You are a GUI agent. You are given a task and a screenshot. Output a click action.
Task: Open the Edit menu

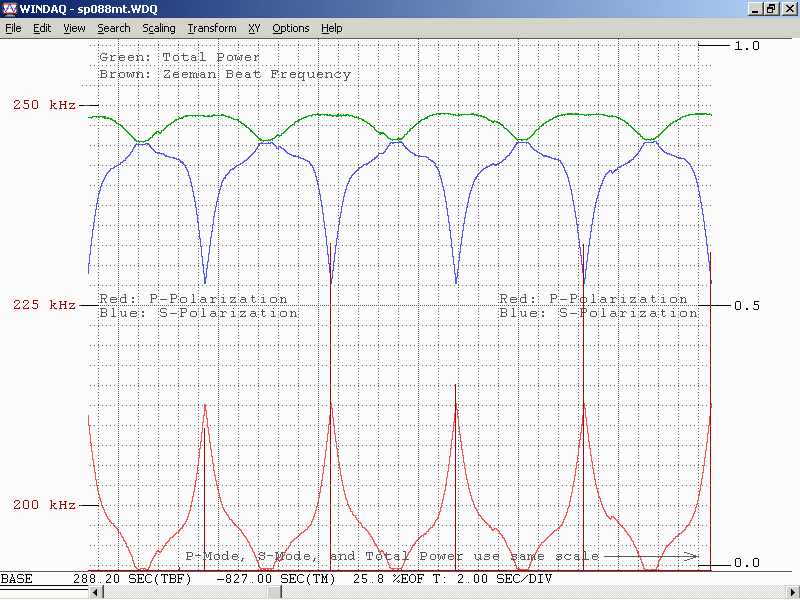click(42, 28)
